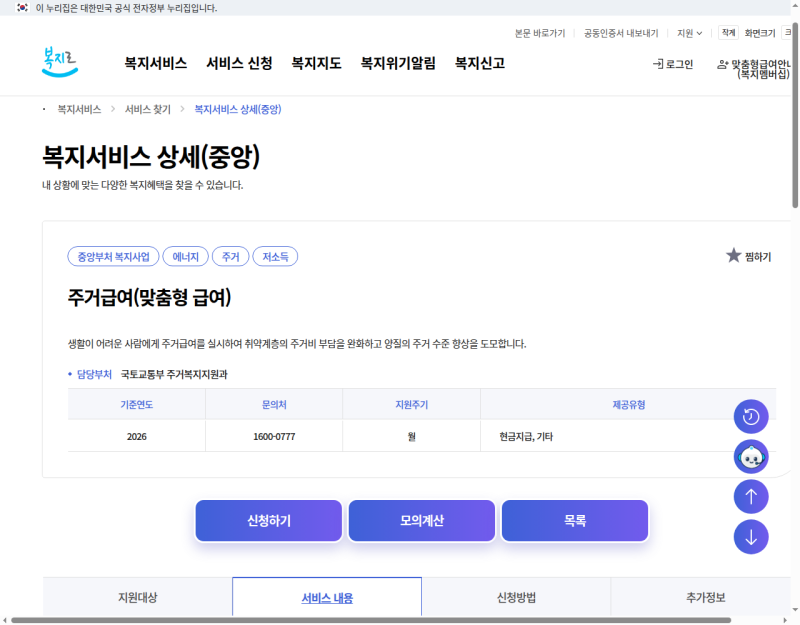Click the 복지서비스 breadcrumb link
The height and width of the screenshot is (625, 800).
79,109
